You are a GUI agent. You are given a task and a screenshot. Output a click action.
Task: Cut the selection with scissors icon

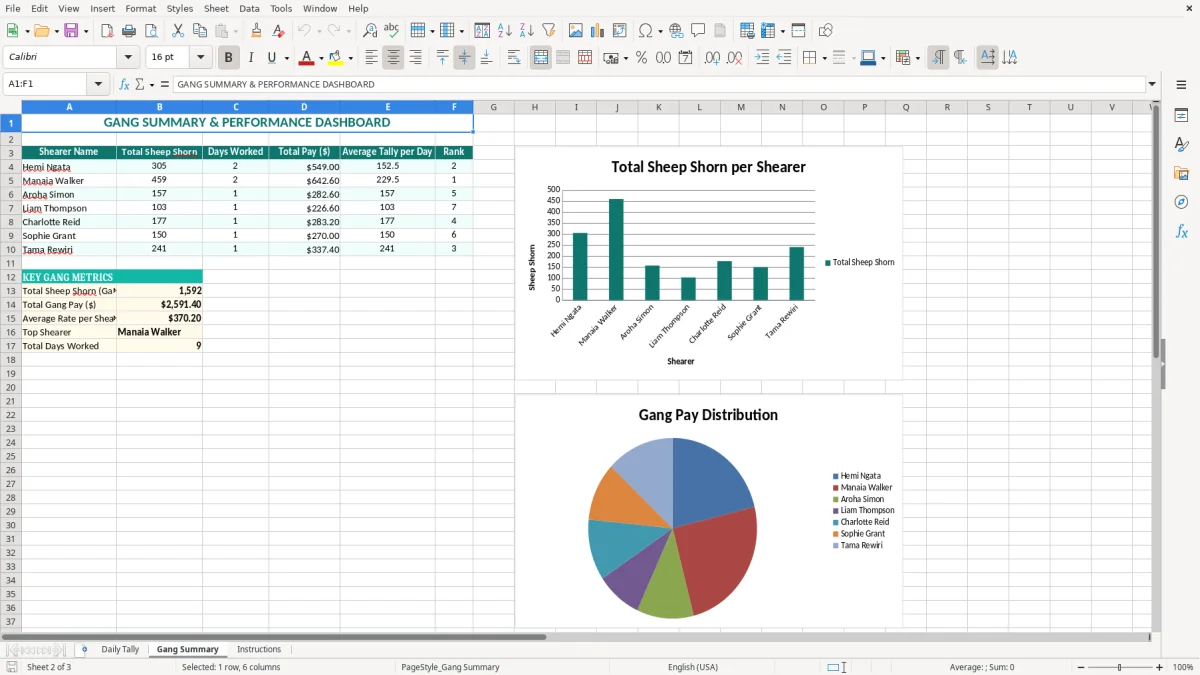click(x=178, y=31)
